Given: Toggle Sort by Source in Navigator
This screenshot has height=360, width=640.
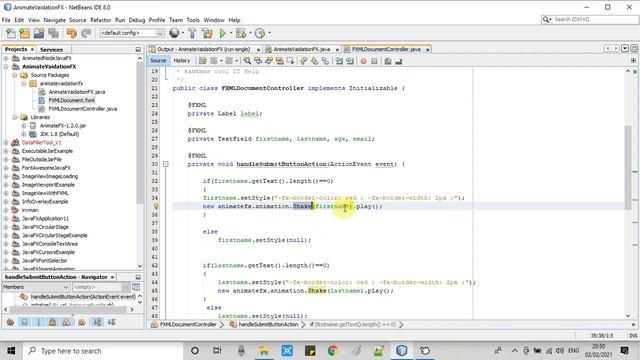Looking at the screenshot, I should [111, 322].
